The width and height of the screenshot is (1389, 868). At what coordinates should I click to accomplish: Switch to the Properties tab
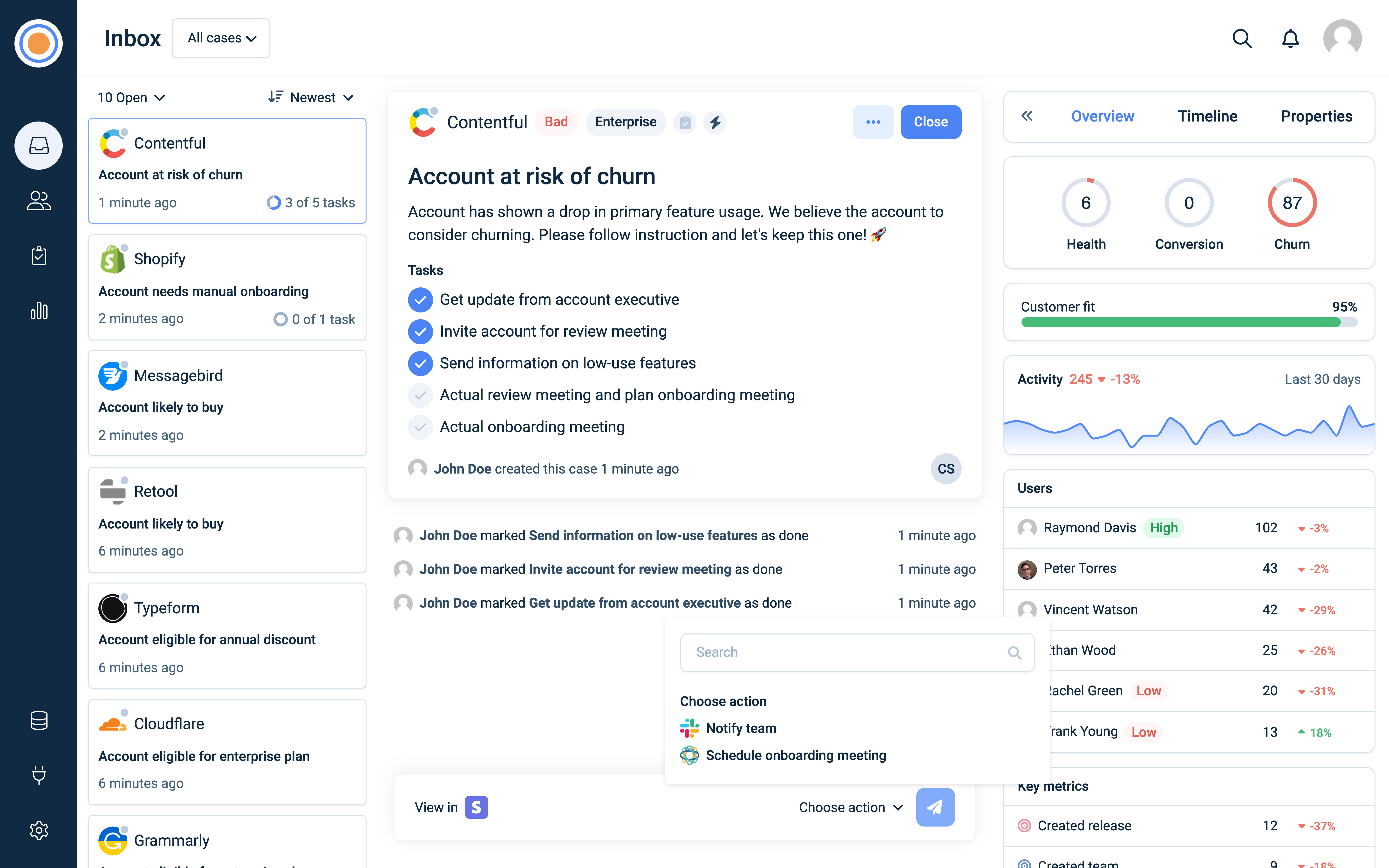coord(1317,116)
